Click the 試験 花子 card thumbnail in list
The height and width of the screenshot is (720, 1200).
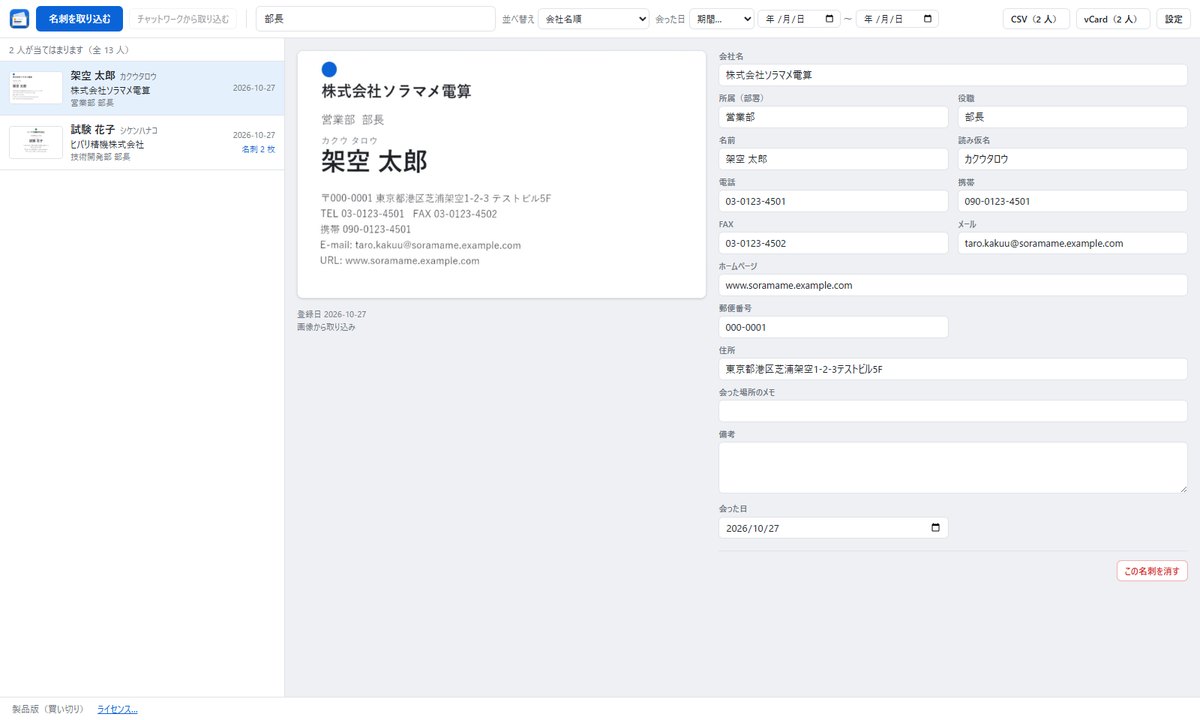(x=36, y=143)
